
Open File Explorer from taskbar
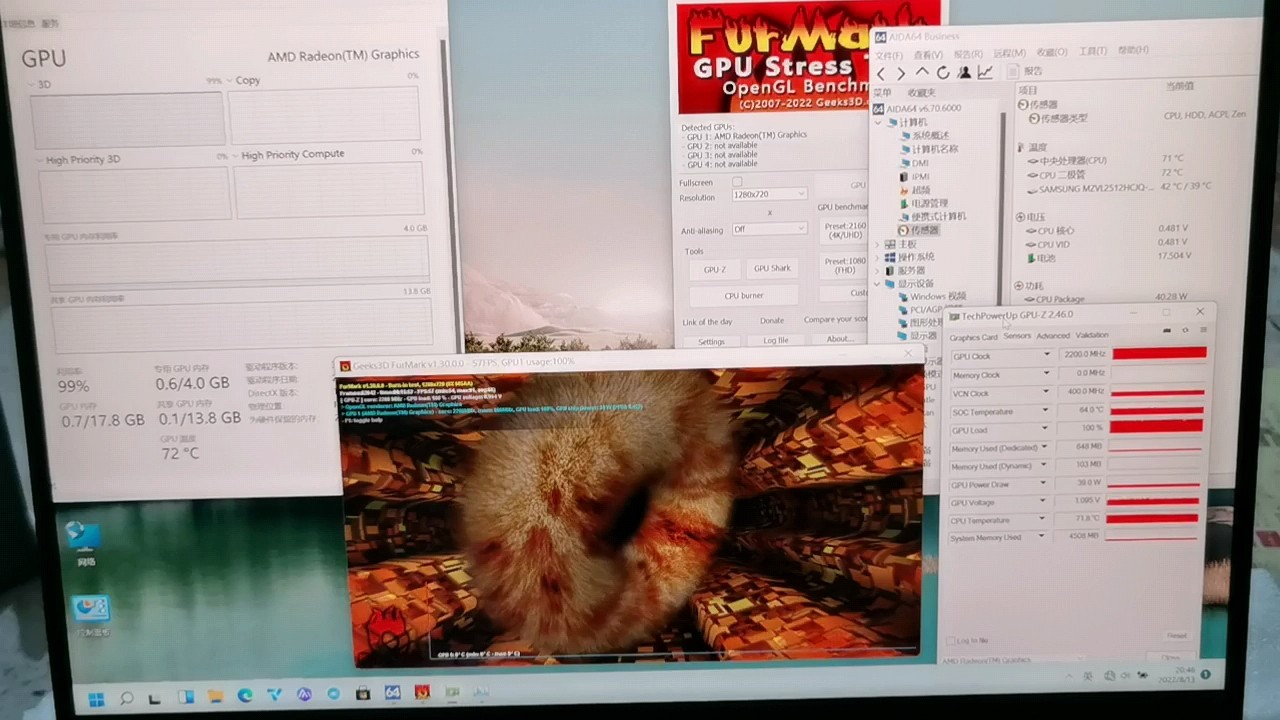[215, 696]
